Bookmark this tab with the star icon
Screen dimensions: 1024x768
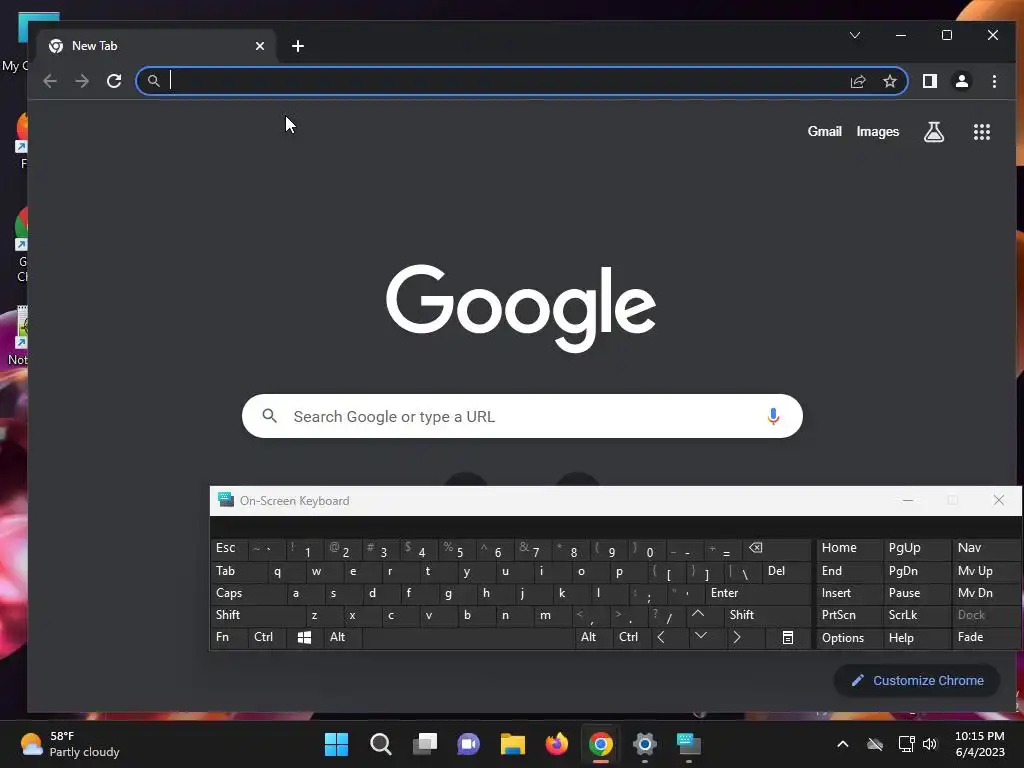[x=889, y=81]
